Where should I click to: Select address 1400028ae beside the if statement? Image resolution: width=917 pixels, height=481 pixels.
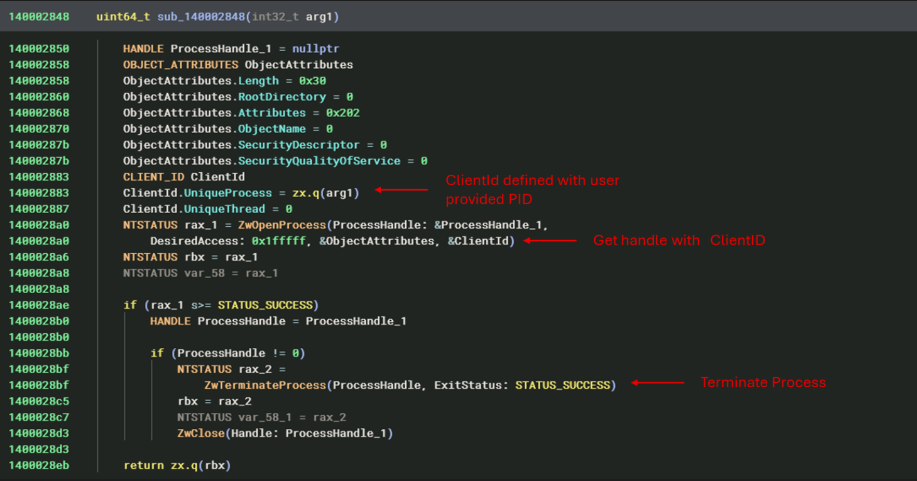[x=41, y=305]
